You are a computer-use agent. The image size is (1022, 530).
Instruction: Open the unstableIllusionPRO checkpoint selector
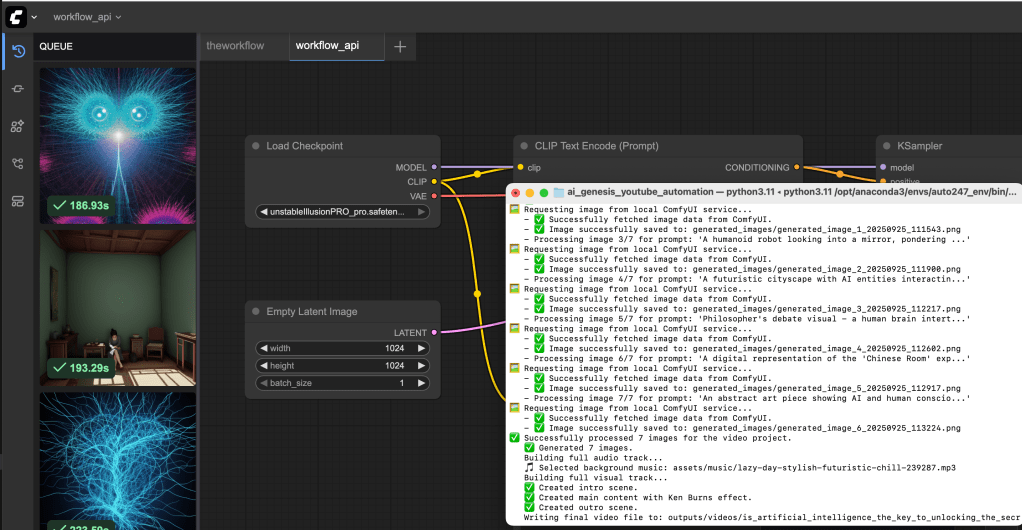342,212
